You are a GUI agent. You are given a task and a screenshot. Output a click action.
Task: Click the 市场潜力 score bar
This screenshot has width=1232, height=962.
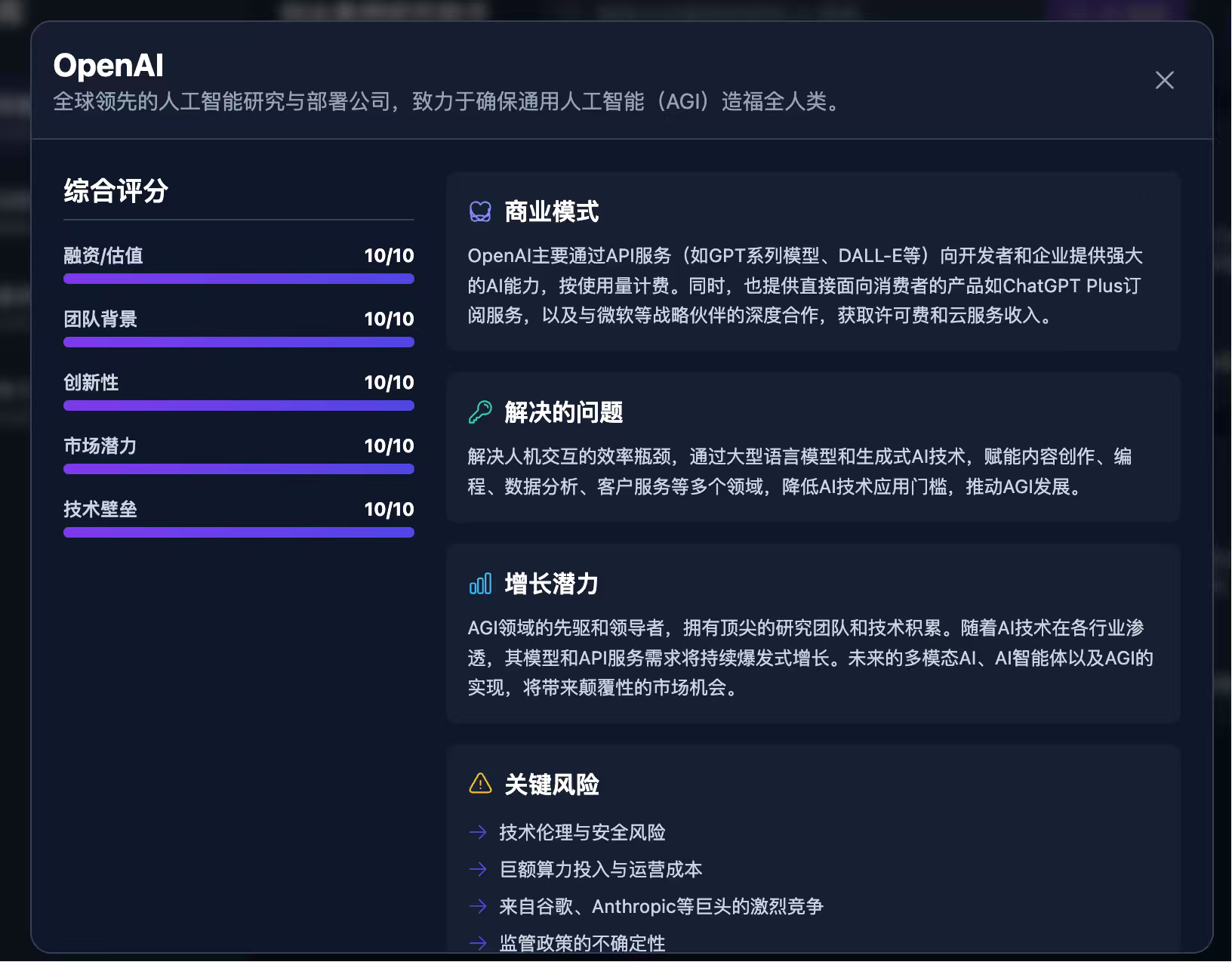[x=239, y=469]
